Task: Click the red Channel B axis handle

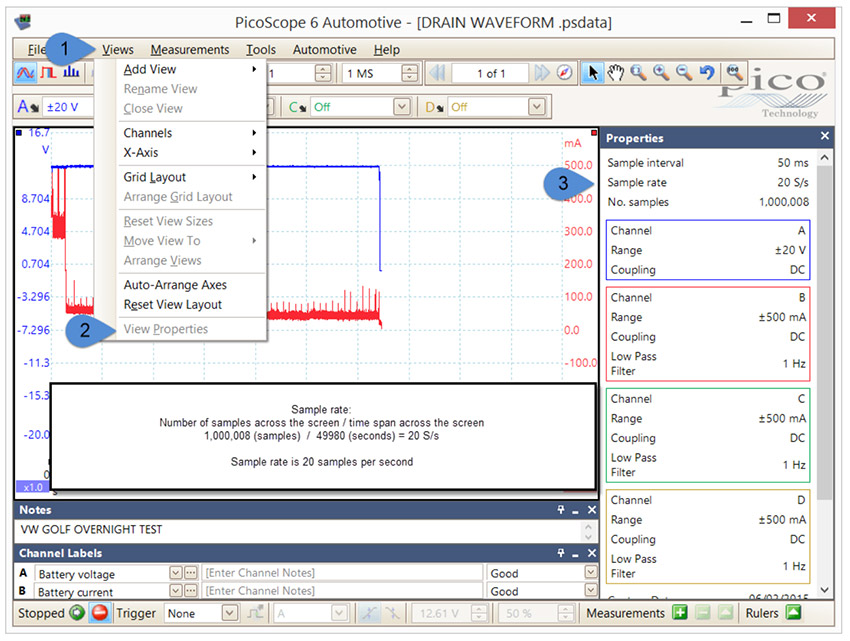Action: 594,132
